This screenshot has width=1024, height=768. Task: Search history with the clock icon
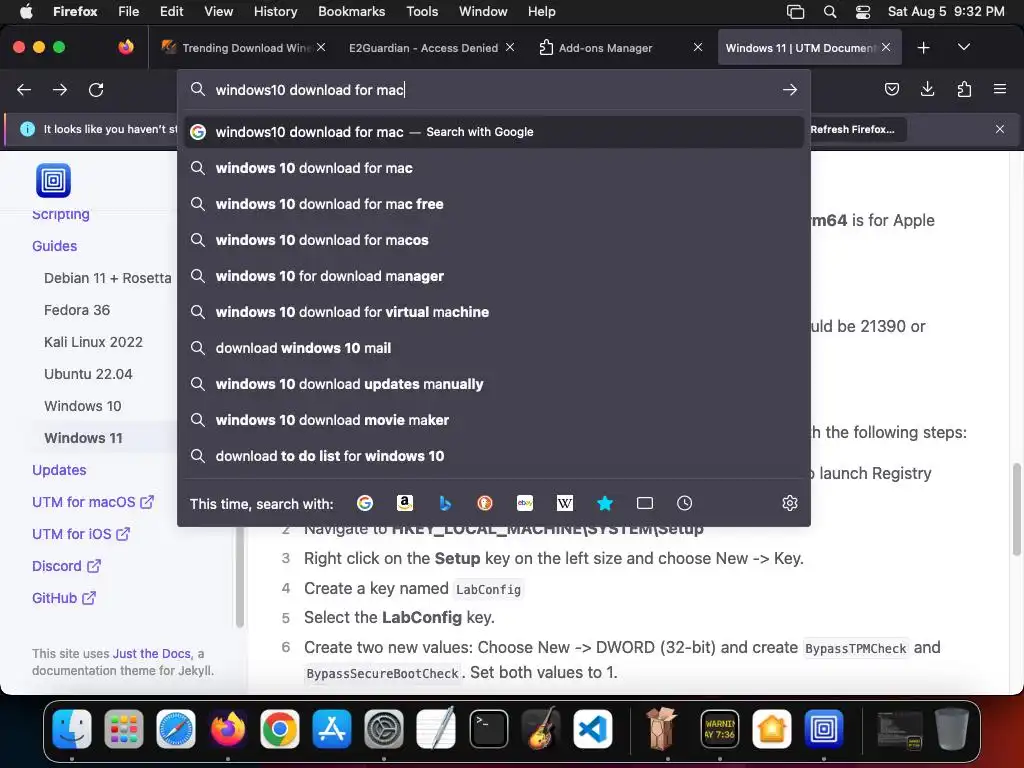point(684,503)
